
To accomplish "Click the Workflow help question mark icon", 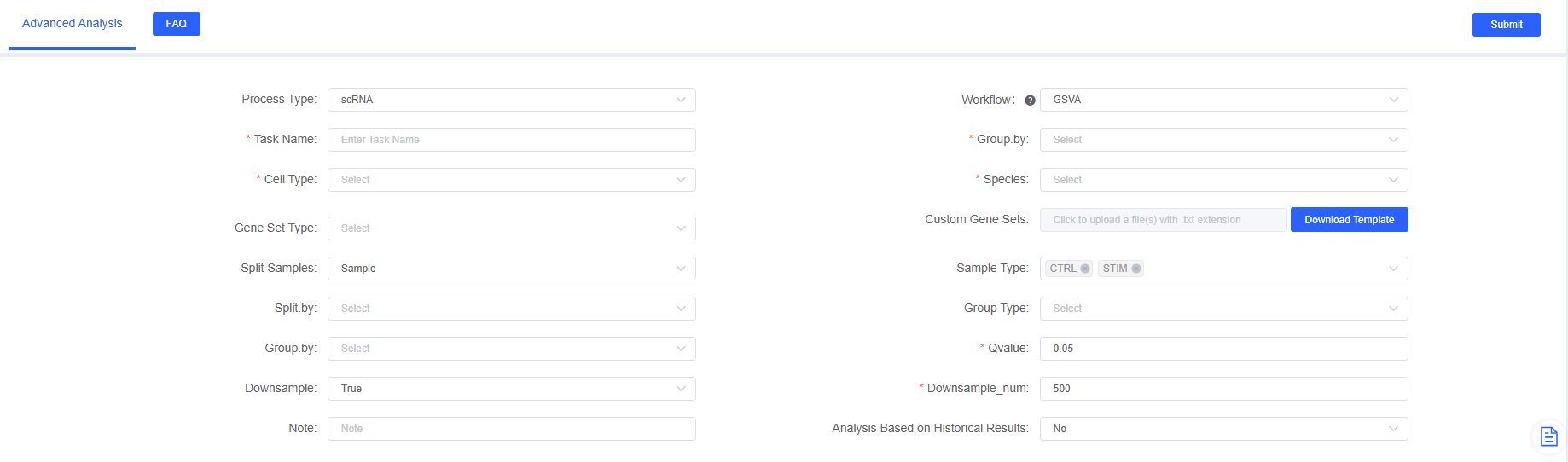I will point(1030,101).
